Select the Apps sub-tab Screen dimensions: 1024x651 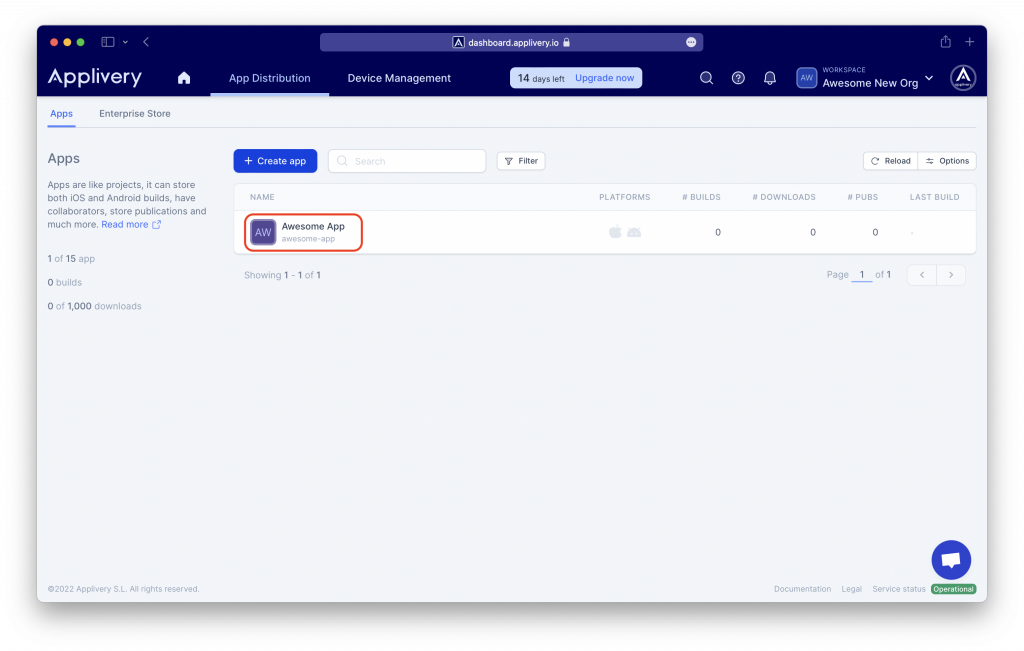point(61,114)
